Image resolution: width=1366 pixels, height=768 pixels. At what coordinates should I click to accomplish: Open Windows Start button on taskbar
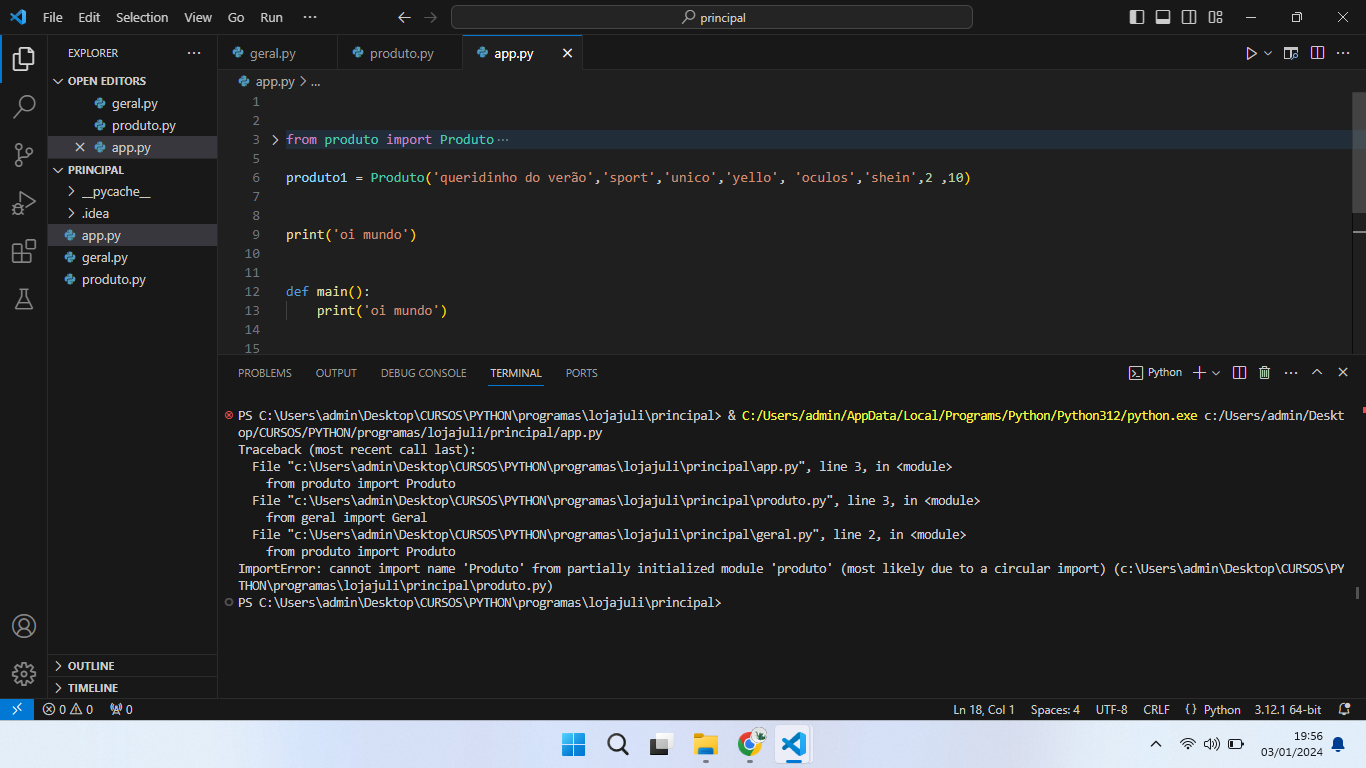coord(574,744)
